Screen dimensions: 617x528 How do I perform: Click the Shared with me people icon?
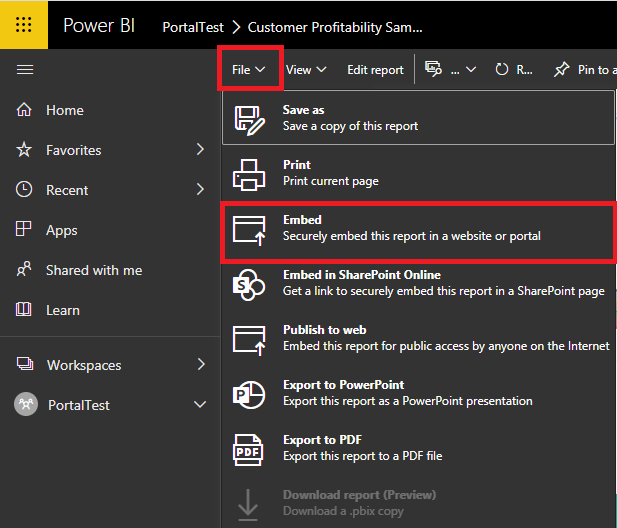coord(24,270)
